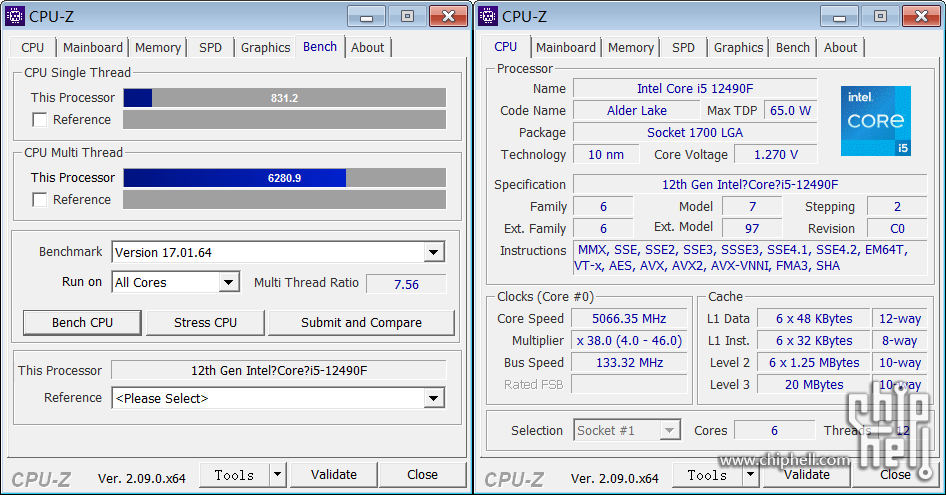Select CPU tab in right window

click(506, 46)
